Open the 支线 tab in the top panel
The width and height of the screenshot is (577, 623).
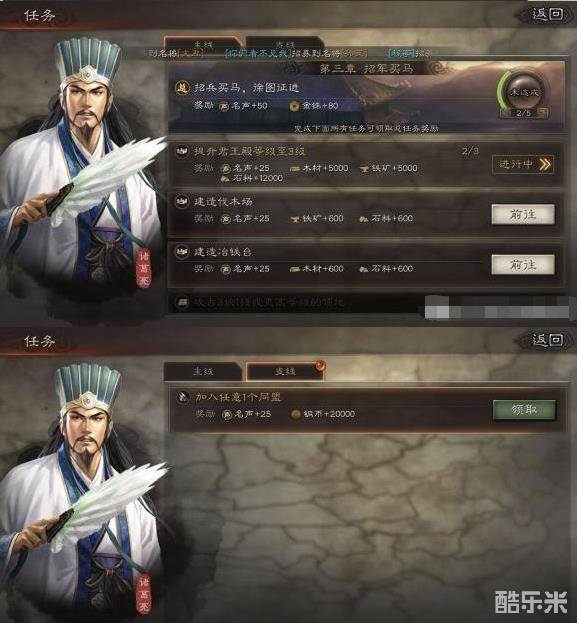click(285, 44)
